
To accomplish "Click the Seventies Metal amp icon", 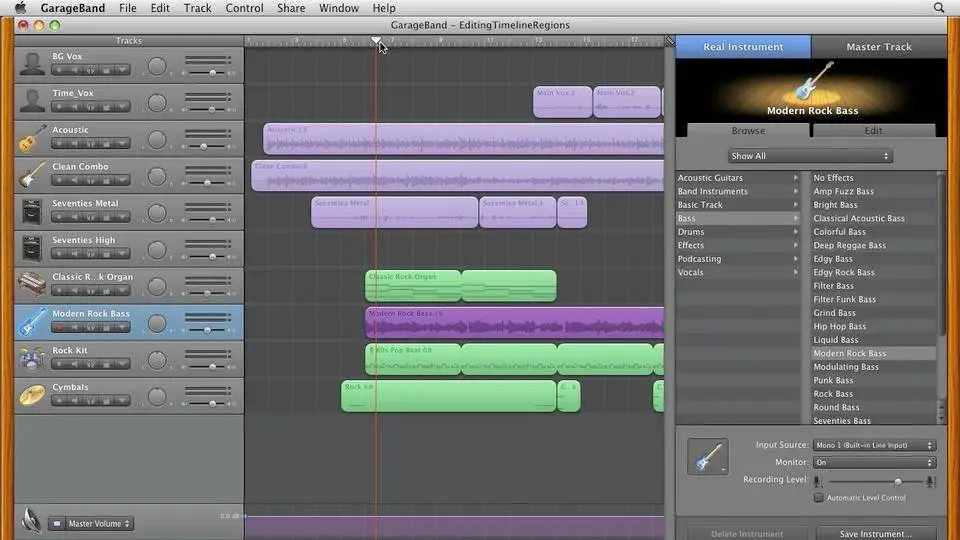I will click(x=32, y=212).
